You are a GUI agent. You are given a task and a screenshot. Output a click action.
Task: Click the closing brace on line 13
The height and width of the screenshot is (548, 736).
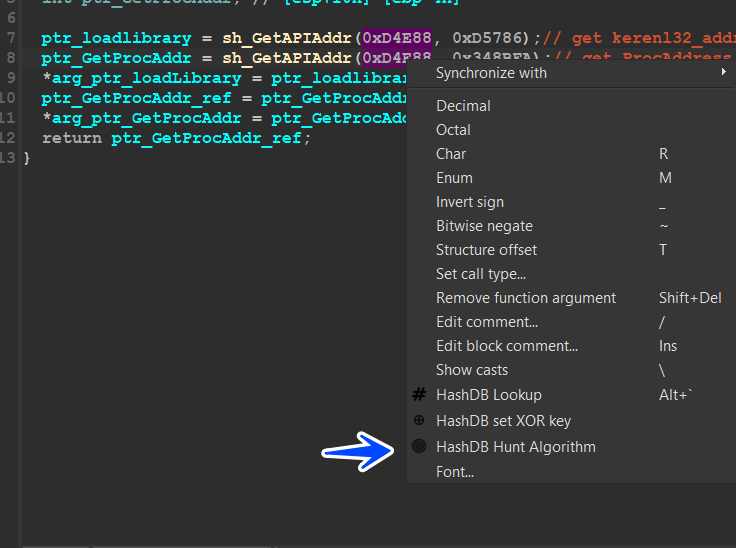point(27,158)
